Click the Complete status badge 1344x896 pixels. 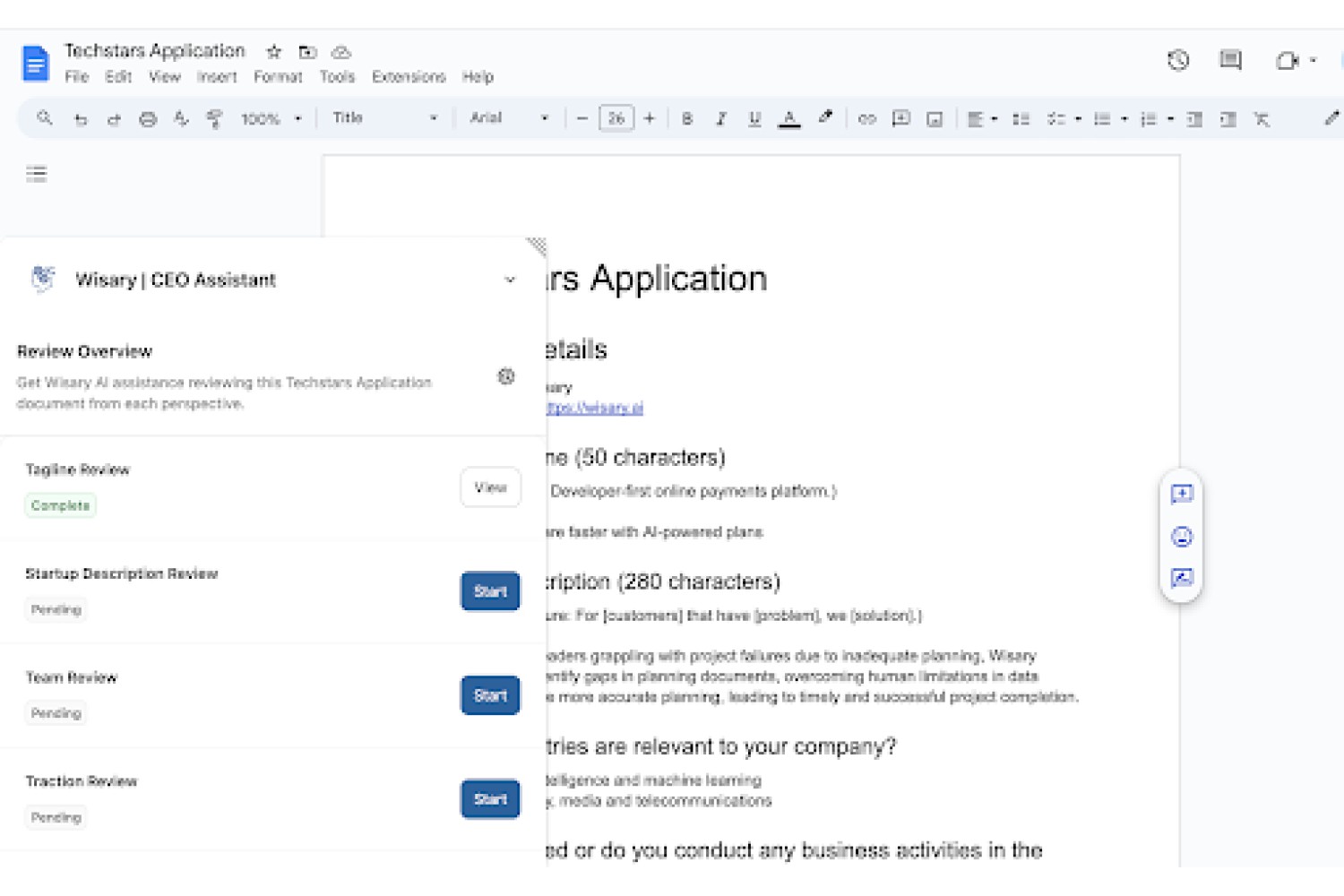click(60, 505)
